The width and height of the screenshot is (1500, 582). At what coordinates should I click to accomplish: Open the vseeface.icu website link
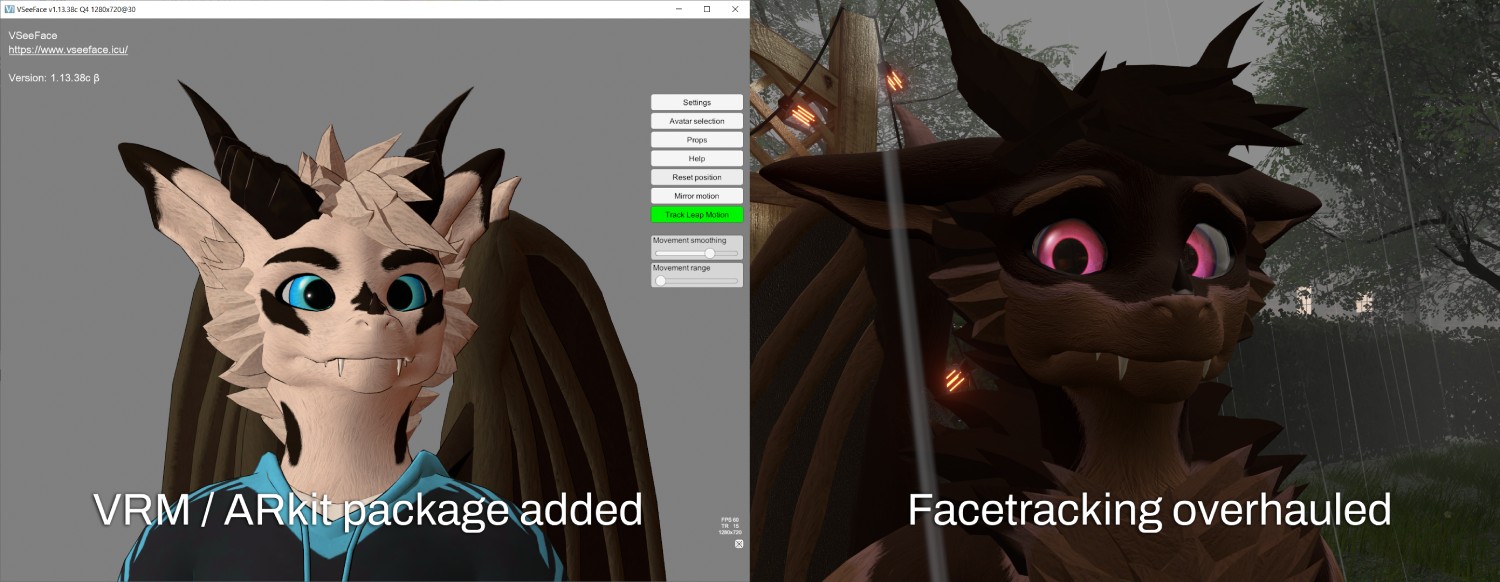coord(66,47)
